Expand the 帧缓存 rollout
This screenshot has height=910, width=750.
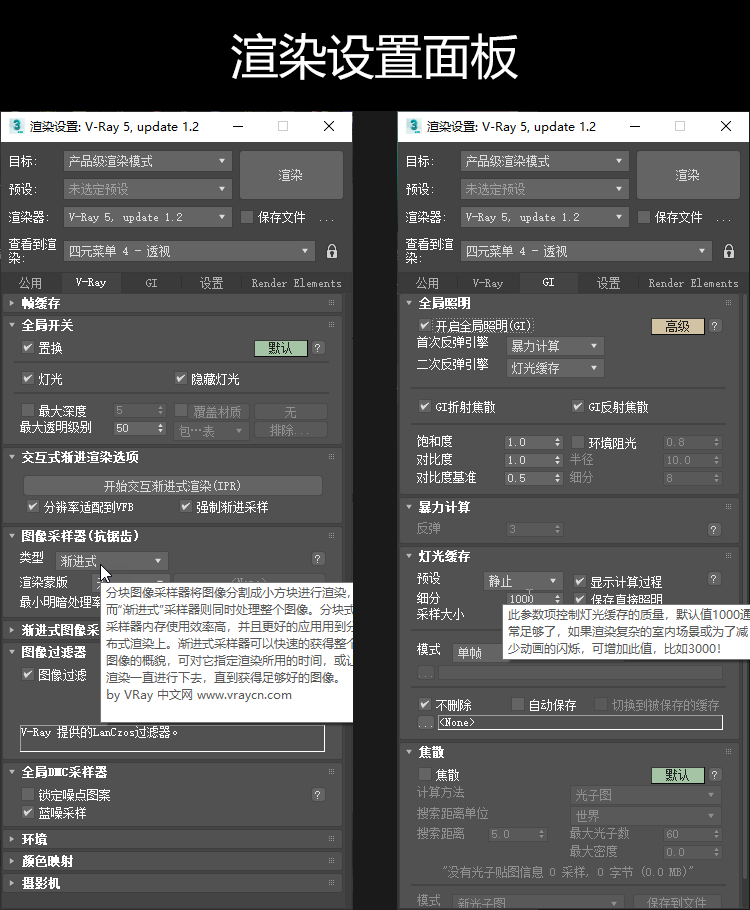click(x=12, y=303)
